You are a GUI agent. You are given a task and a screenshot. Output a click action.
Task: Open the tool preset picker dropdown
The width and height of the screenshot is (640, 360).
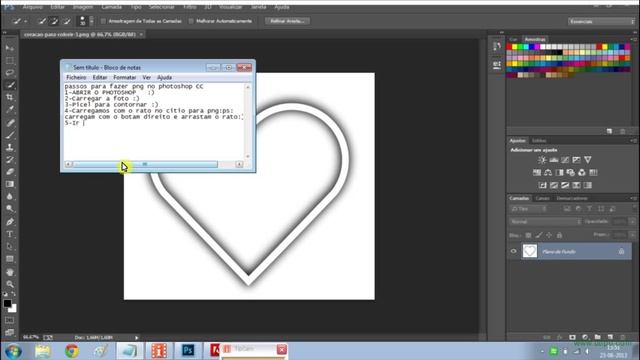tap(26, 21)
